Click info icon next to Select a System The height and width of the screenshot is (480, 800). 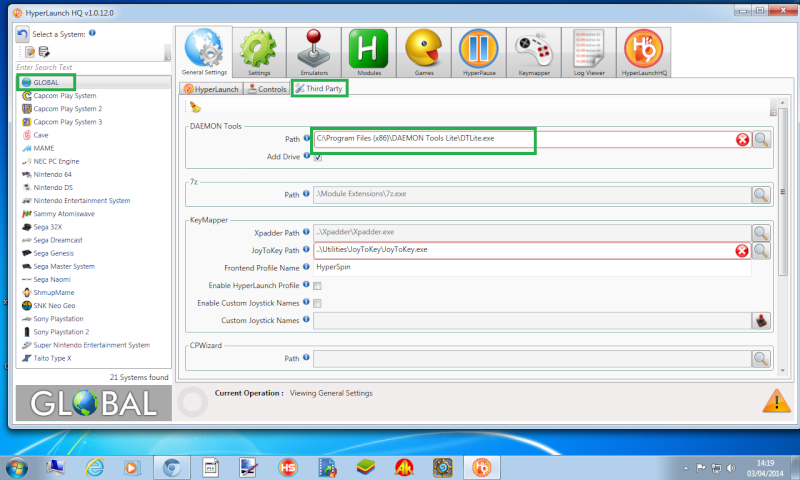coord(92,33)
